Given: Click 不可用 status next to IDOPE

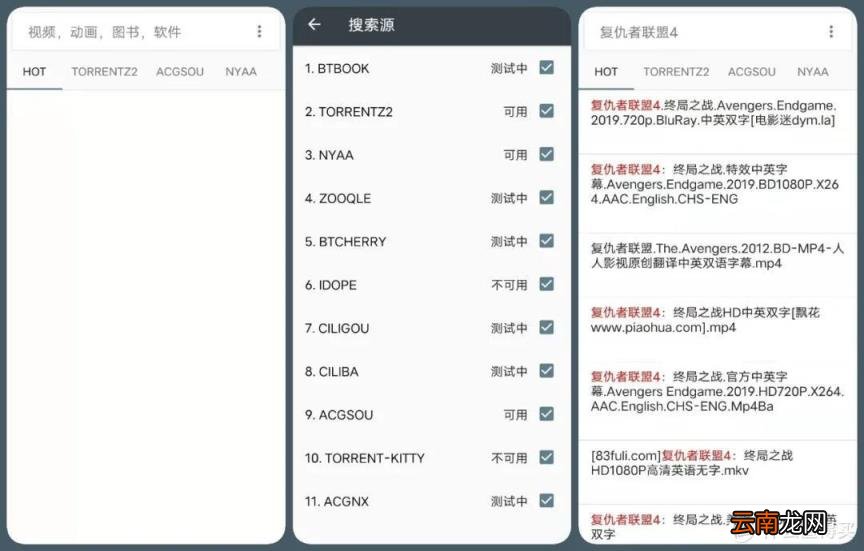Looking at the screenshot, I should [x=509, y=285].
